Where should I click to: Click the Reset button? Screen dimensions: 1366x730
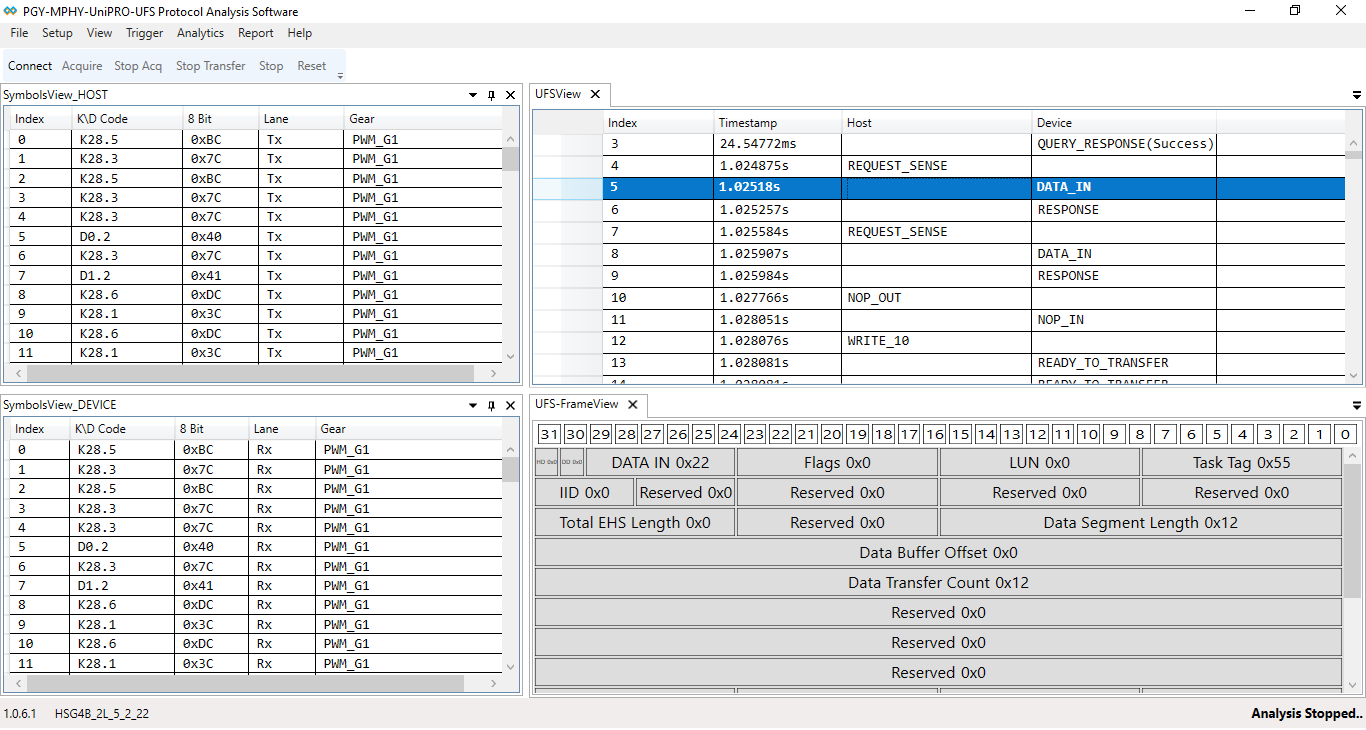[313, 65]
